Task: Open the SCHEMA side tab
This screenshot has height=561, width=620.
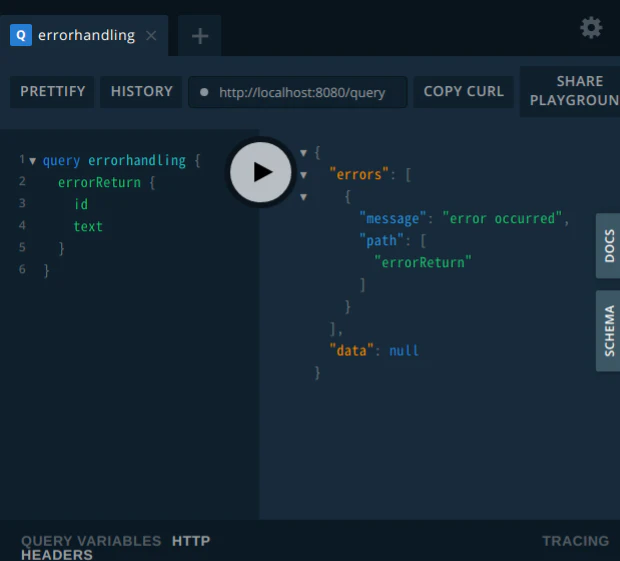Action: pos(608,331)
